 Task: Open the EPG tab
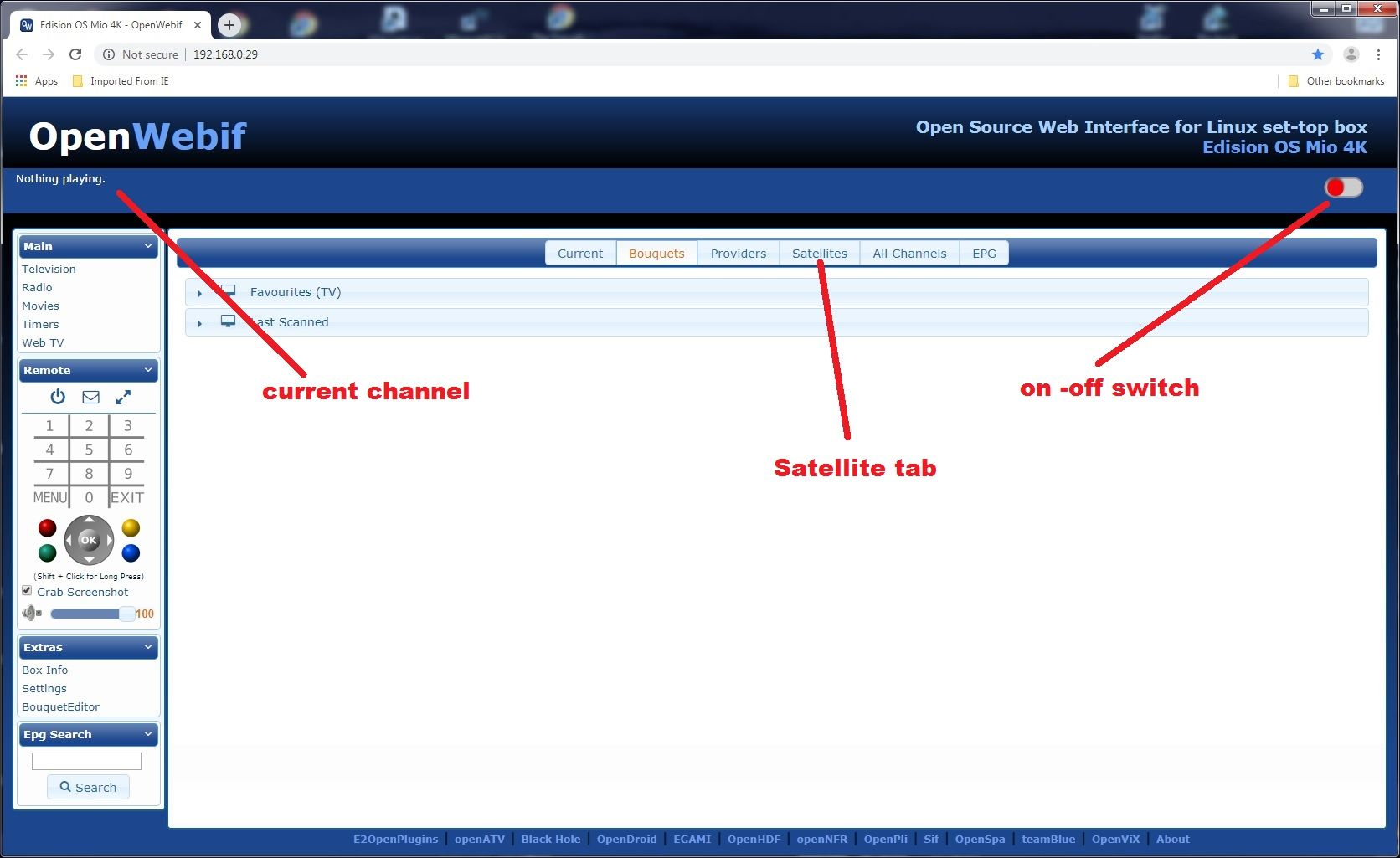point(984,254)
